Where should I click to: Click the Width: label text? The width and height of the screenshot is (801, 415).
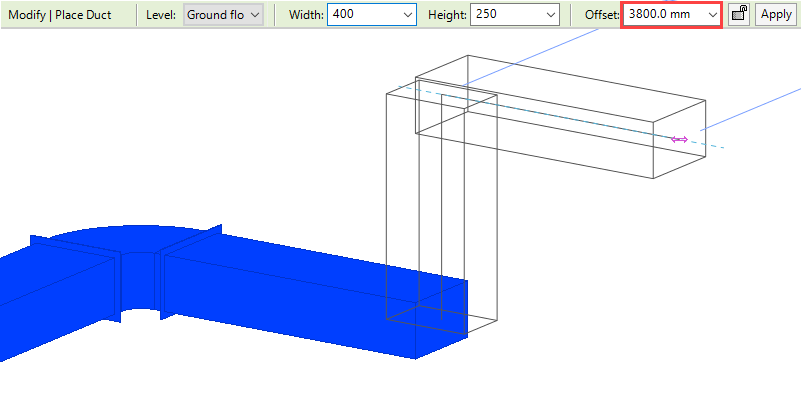(x=306, y=15)
